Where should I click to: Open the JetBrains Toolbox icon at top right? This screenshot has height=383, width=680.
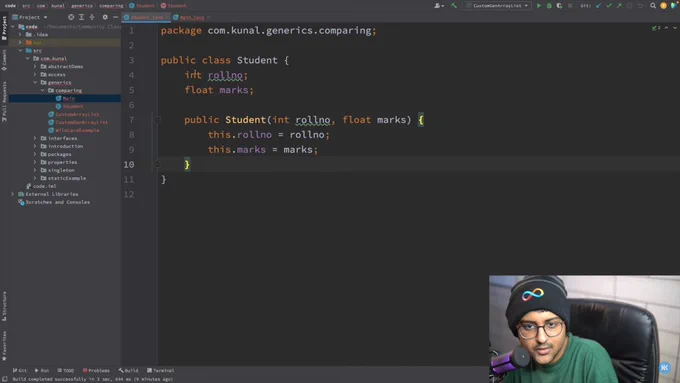point(673,6)
